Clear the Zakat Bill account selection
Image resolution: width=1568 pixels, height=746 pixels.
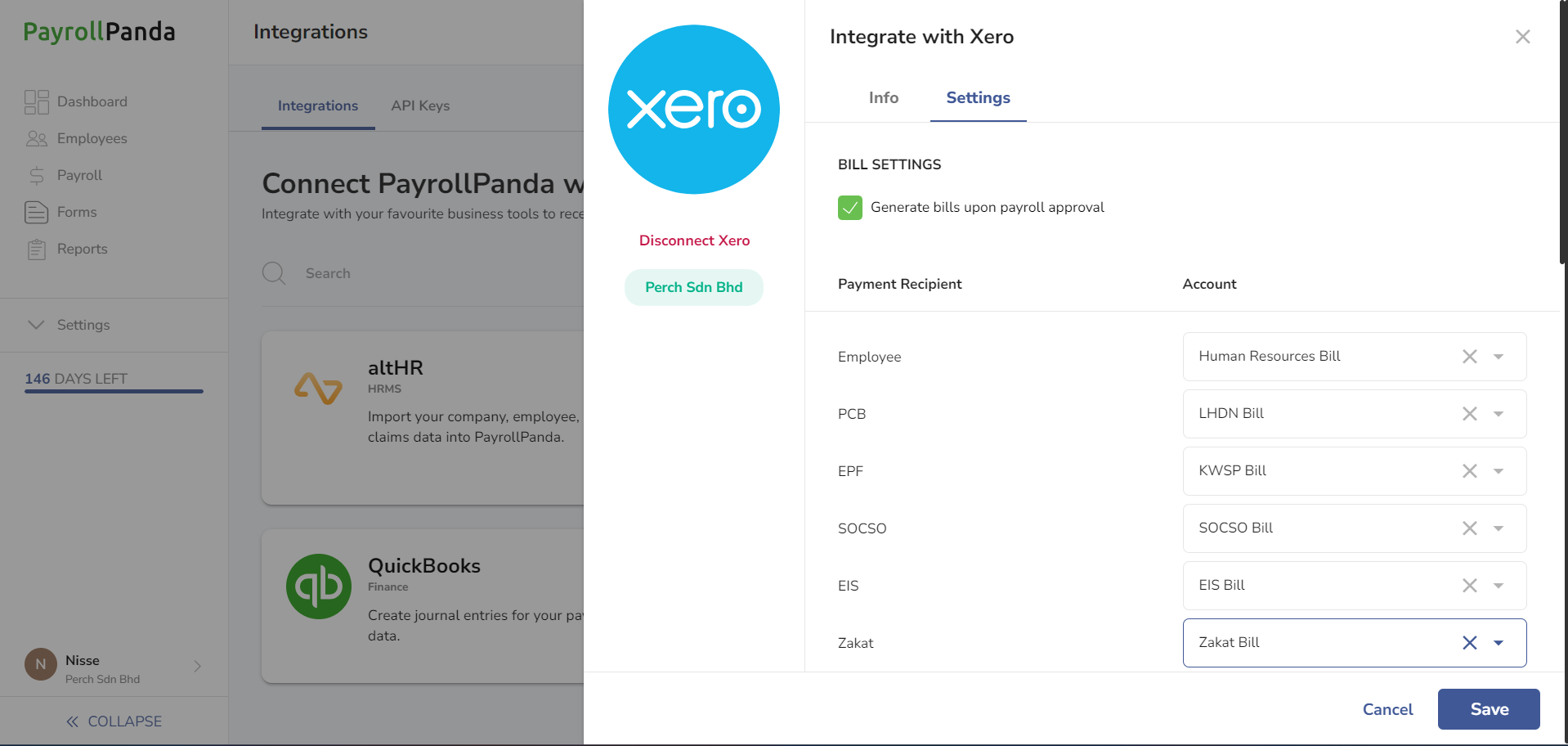click(1469, 643)
